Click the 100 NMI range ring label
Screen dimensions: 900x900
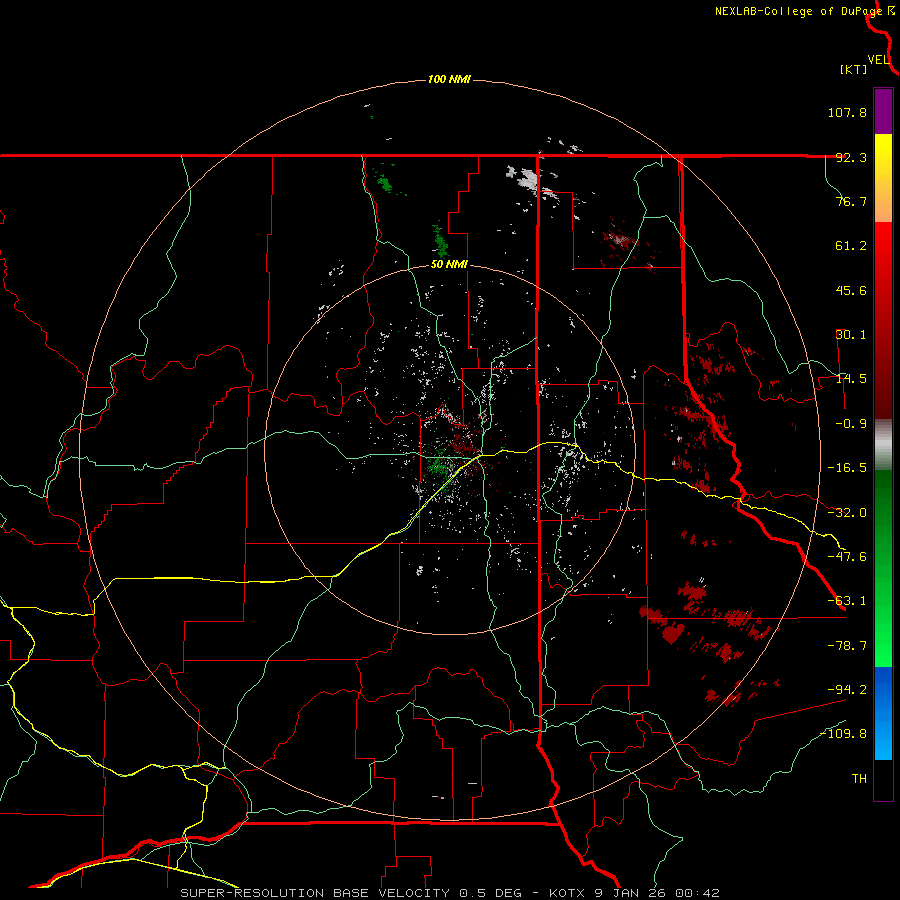pos(449,79)
